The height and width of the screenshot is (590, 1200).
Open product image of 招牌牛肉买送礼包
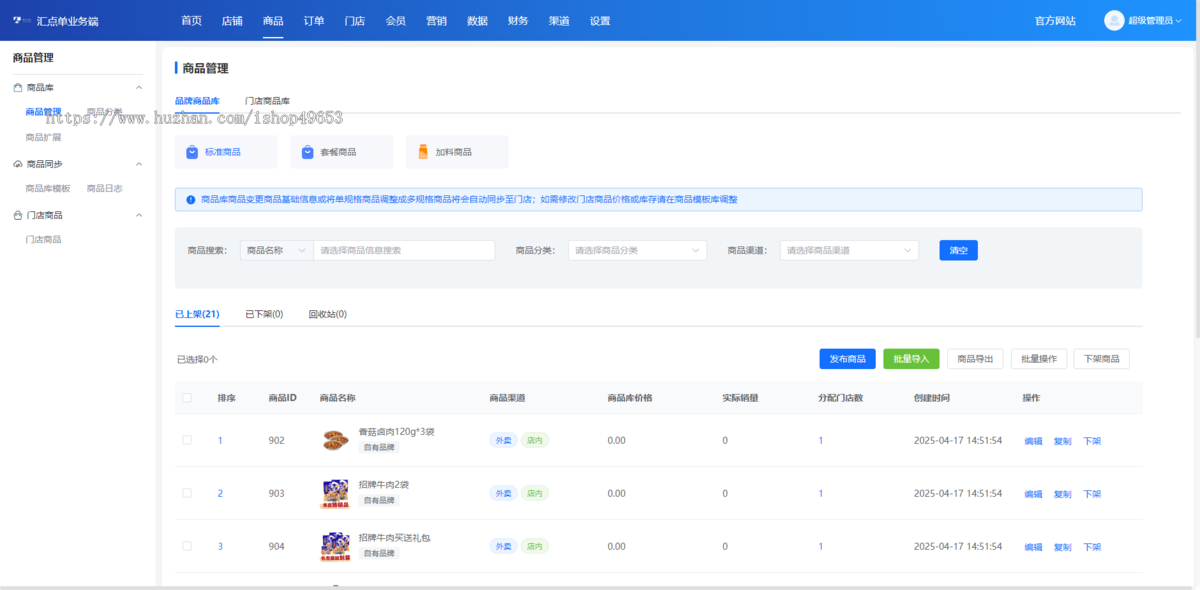click(x=335, y=546)
